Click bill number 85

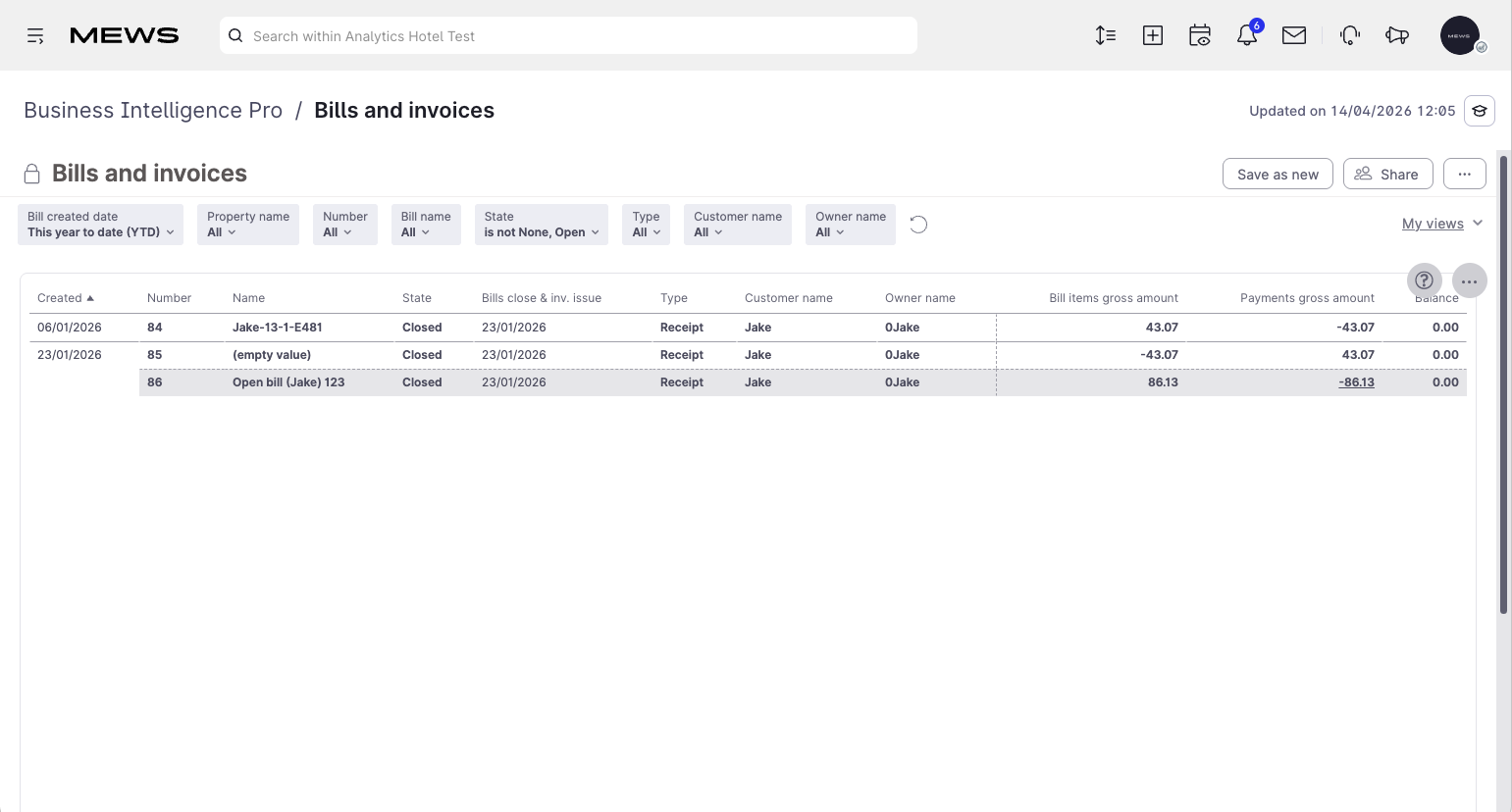155,355
